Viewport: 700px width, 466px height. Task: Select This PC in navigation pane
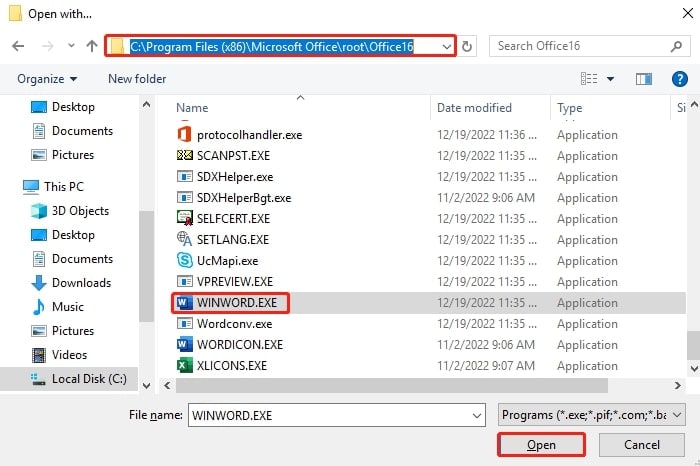54,187
